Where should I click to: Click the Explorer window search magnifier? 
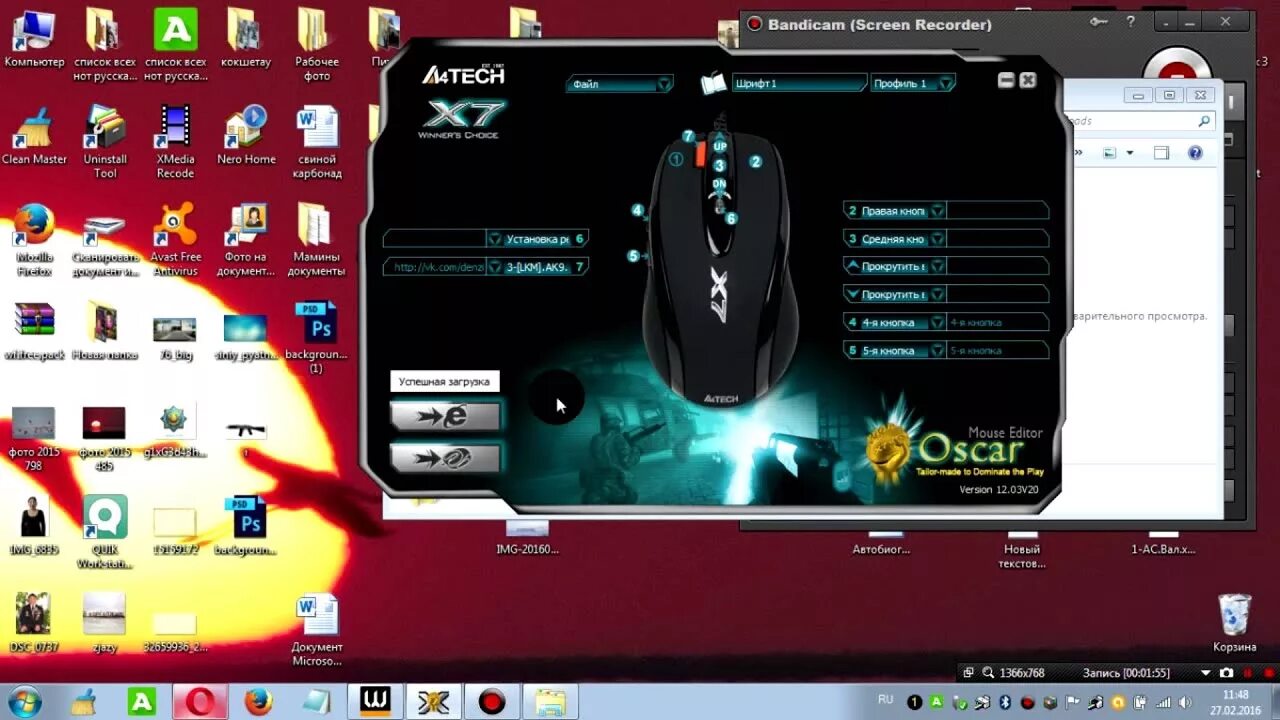(x=1203, y=121)
